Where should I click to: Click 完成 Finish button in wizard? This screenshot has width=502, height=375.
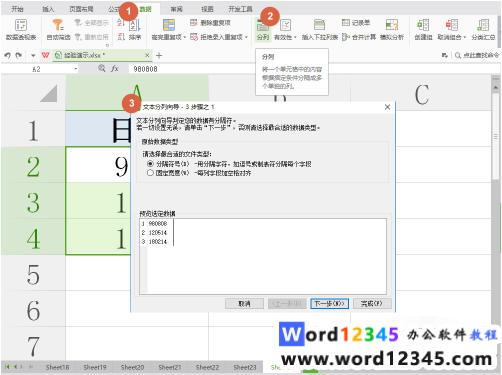372,304
